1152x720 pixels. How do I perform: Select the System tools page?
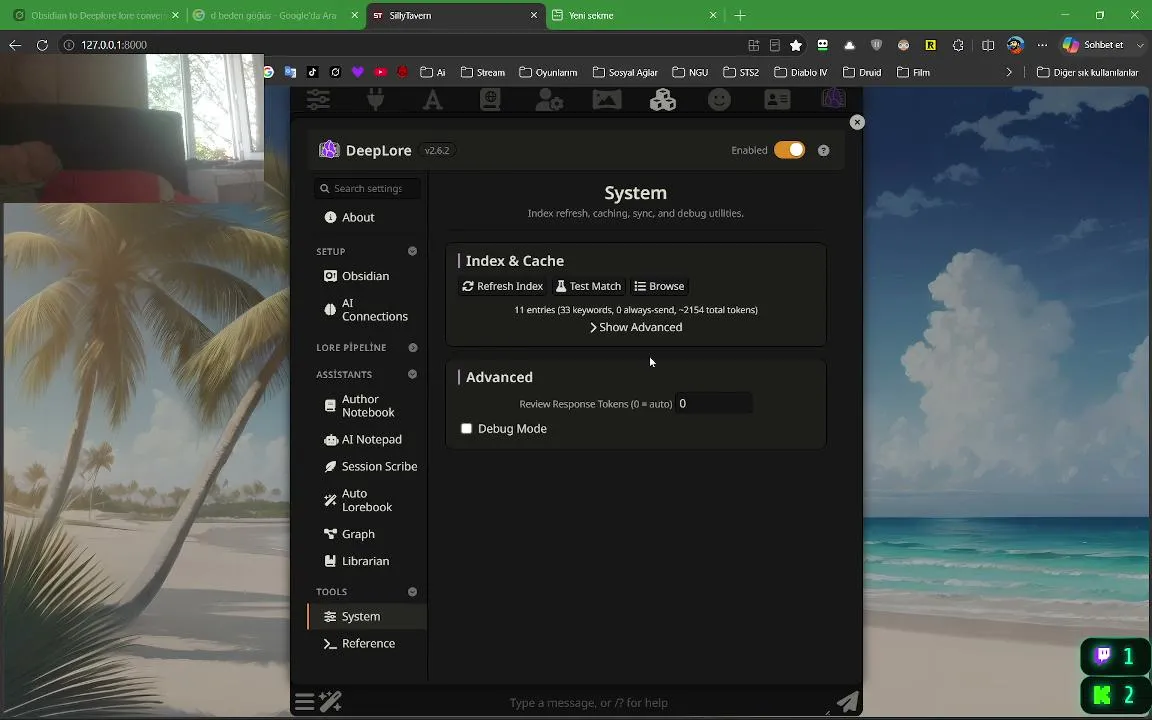(367, 616)
